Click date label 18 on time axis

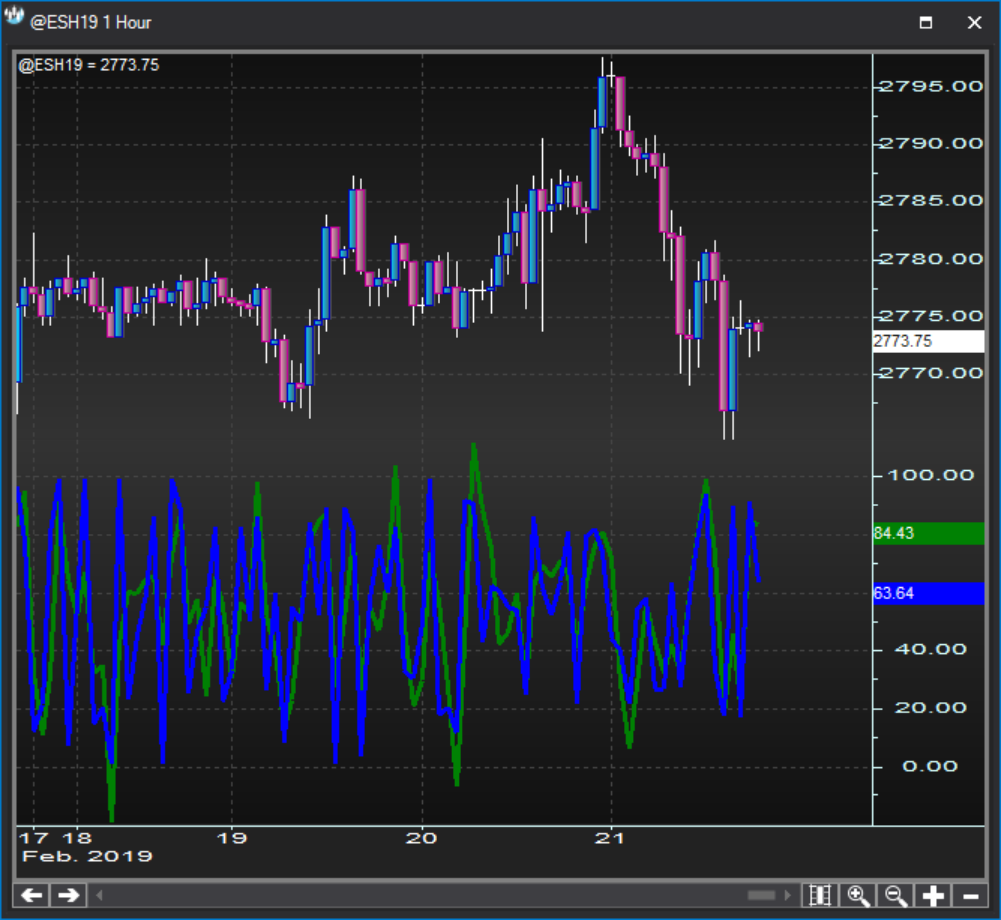tap(77, 838)
